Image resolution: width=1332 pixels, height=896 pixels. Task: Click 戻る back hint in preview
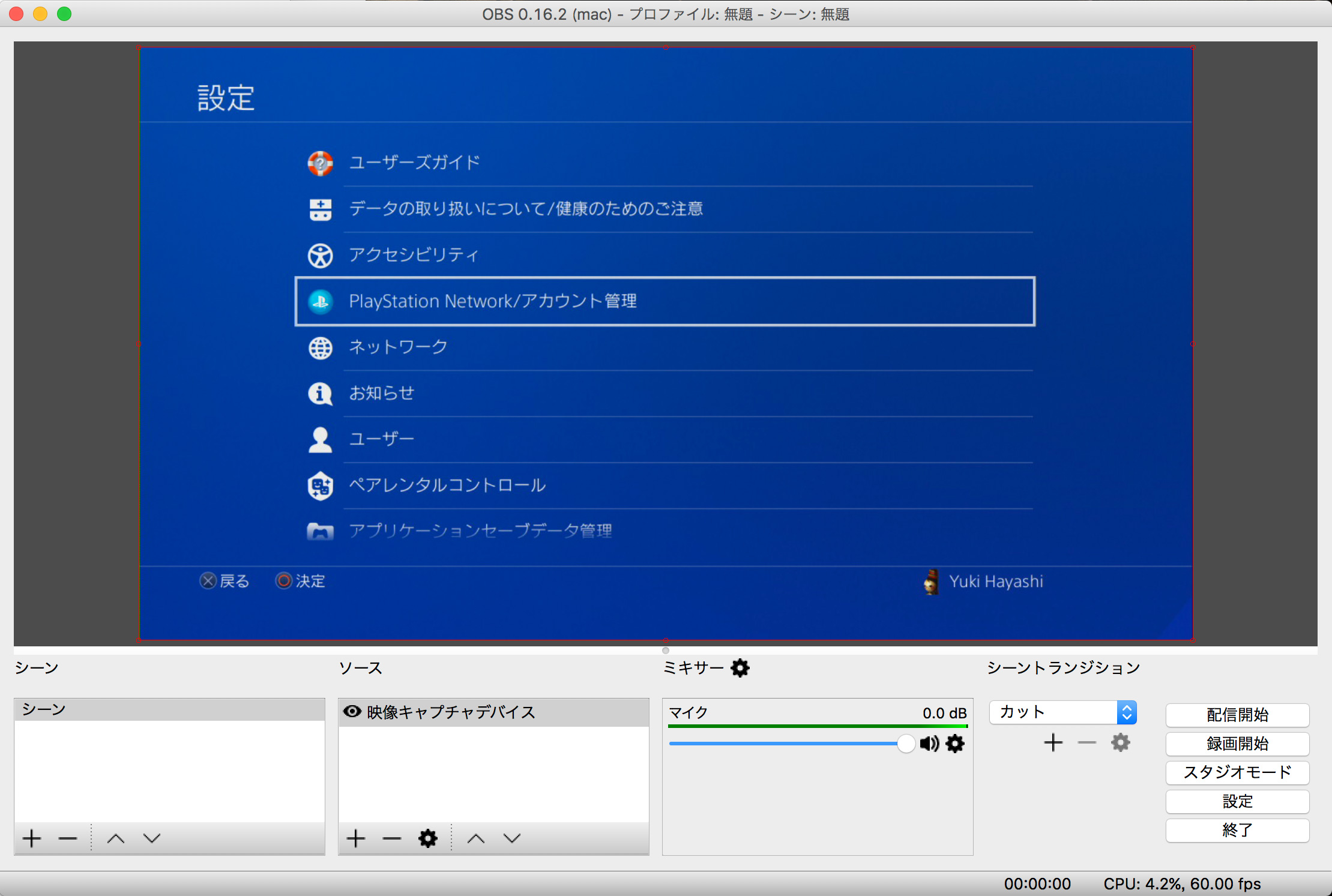pyautogui.click(x=225, y=581)
